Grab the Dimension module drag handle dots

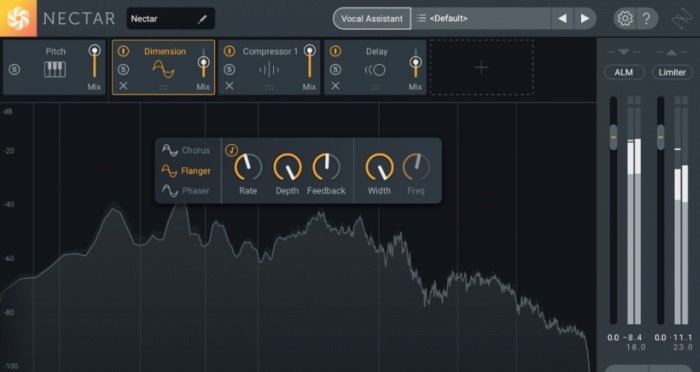pos(163,88)
